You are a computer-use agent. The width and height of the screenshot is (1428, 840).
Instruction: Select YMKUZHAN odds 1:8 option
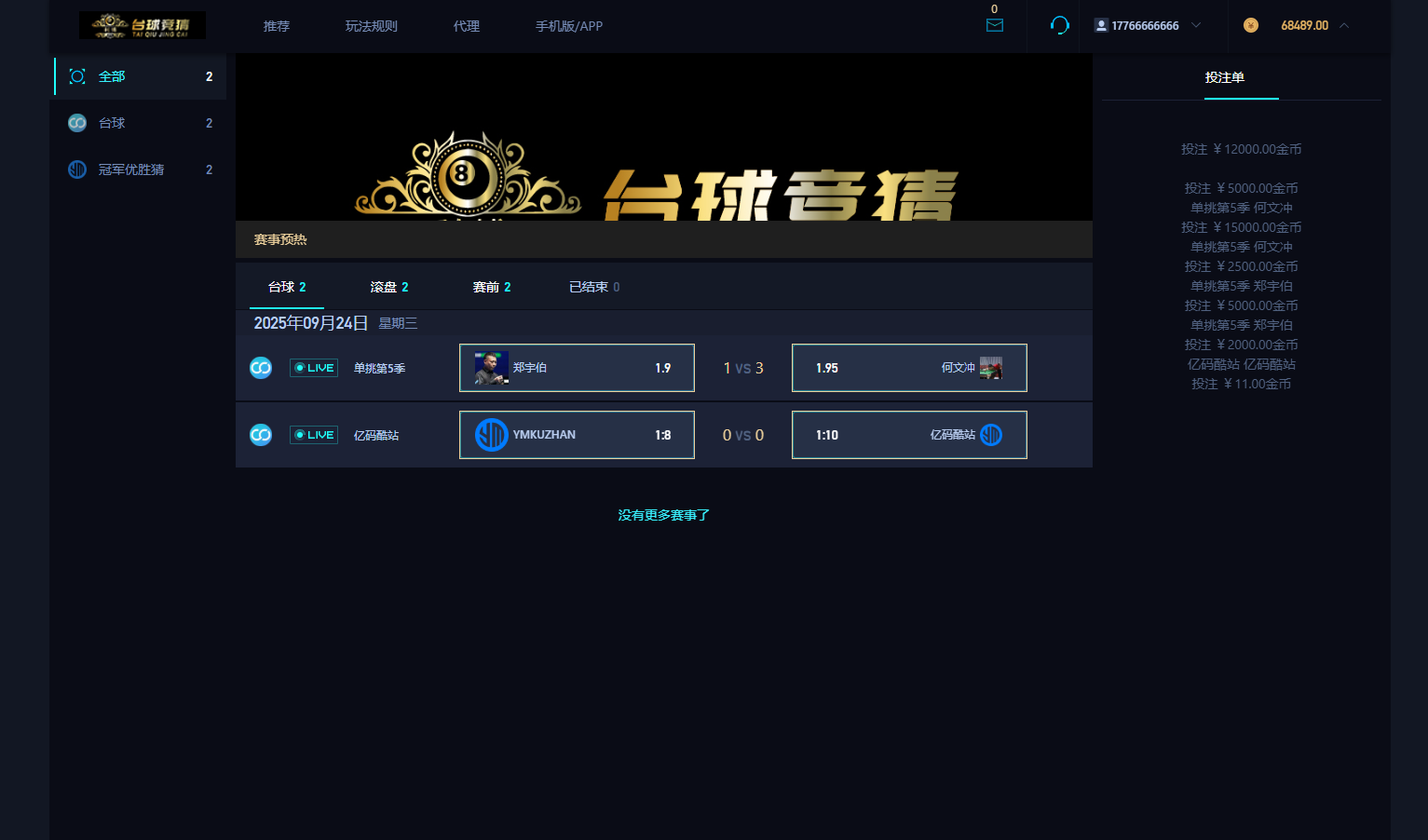click(x=577, y=435)
